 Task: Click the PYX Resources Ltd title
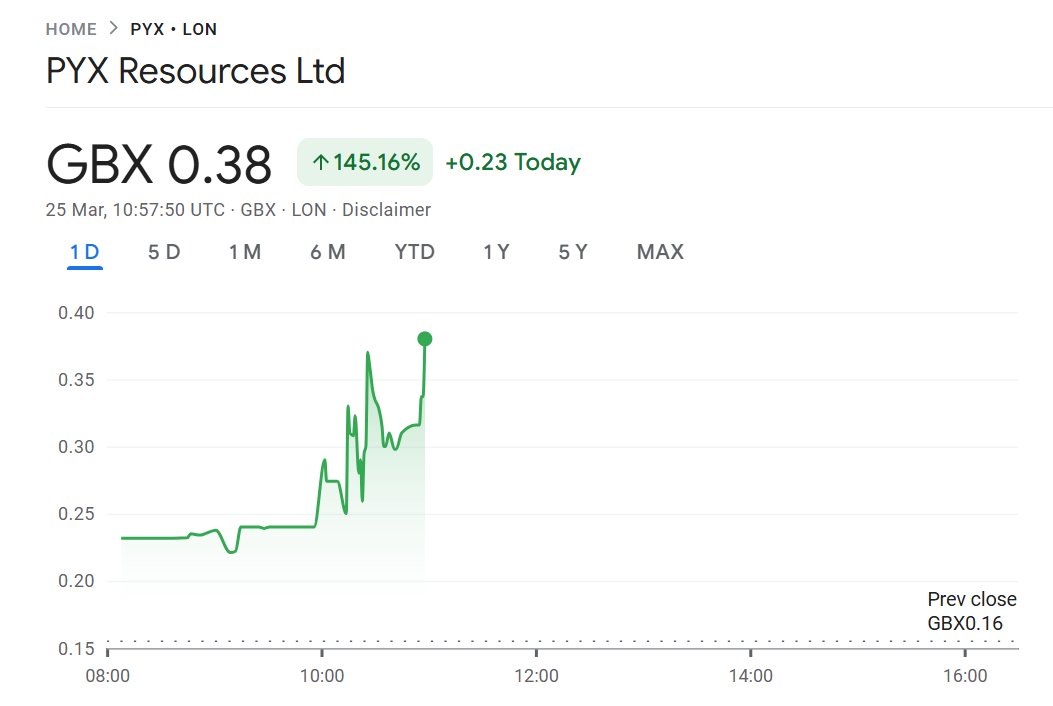tap(196, 71)
